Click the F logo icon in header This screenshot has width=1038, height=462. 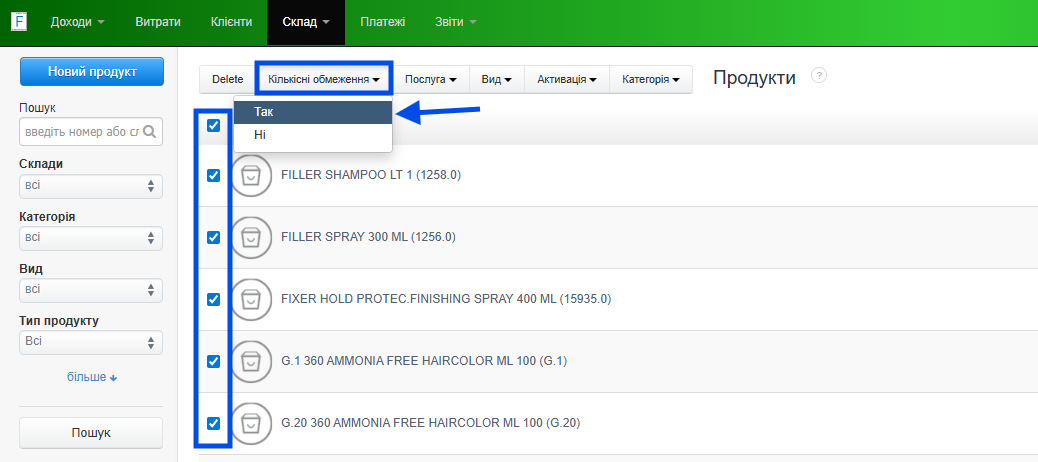pyautogui.click(x=19, y=21)
